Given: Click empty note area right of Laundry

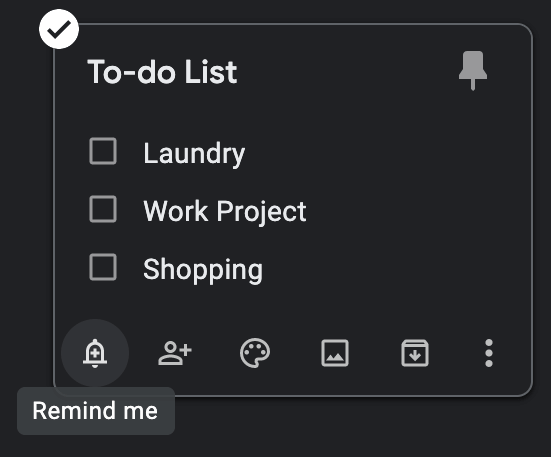Looking at the screenshot, I should [387, 153].
